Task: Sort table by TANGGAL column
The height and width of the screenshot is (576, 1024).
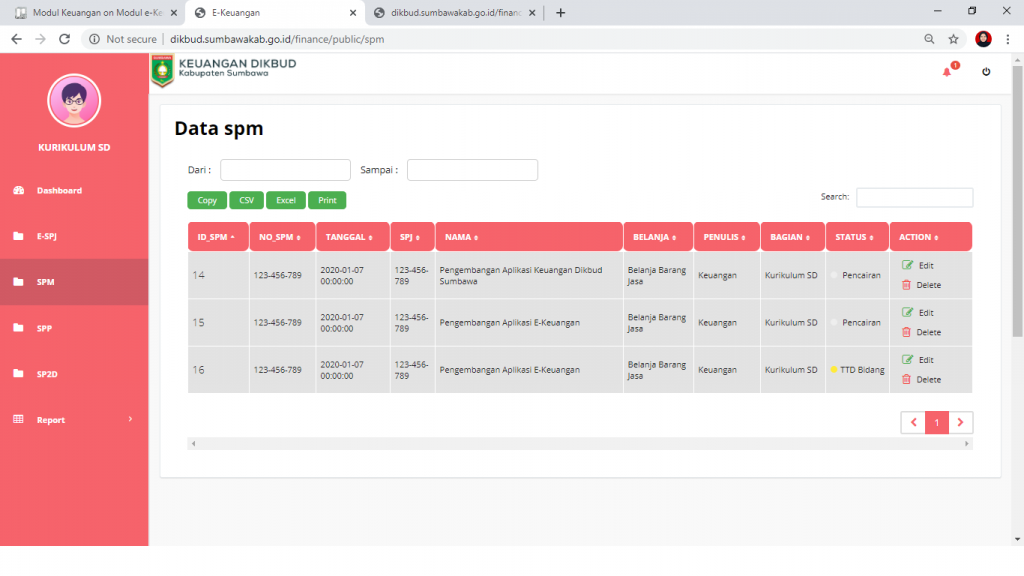Action: click(x=352, y=237)
